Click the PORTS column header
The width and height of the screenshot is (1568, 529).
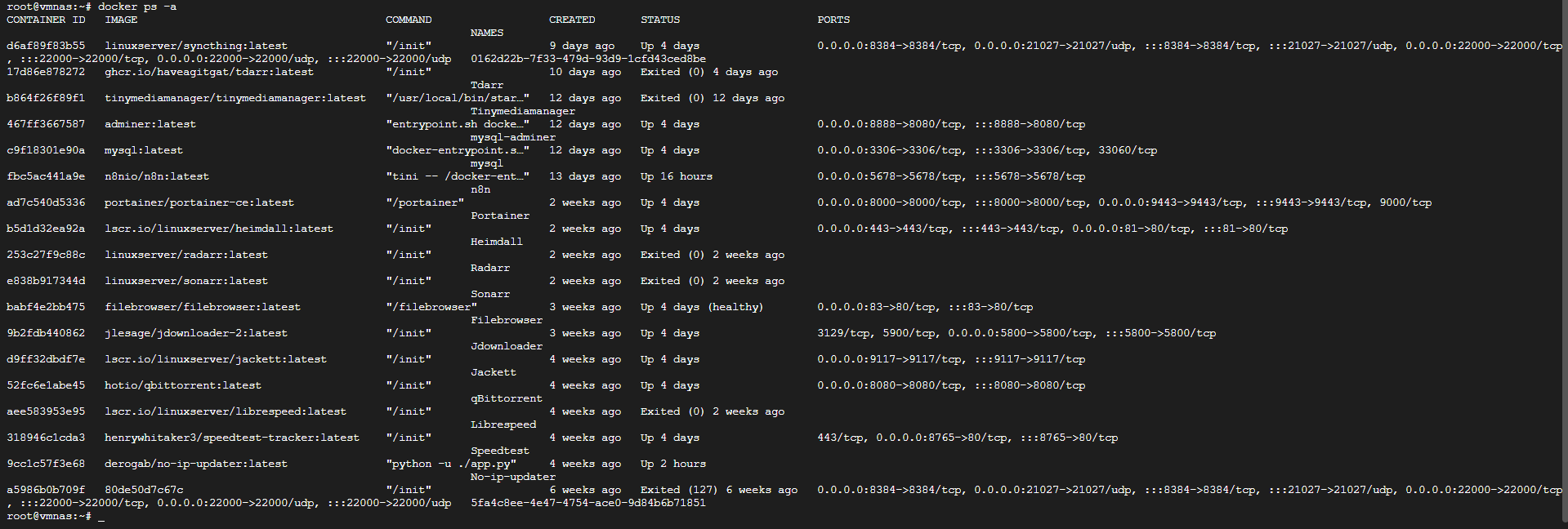pos(833,20)
